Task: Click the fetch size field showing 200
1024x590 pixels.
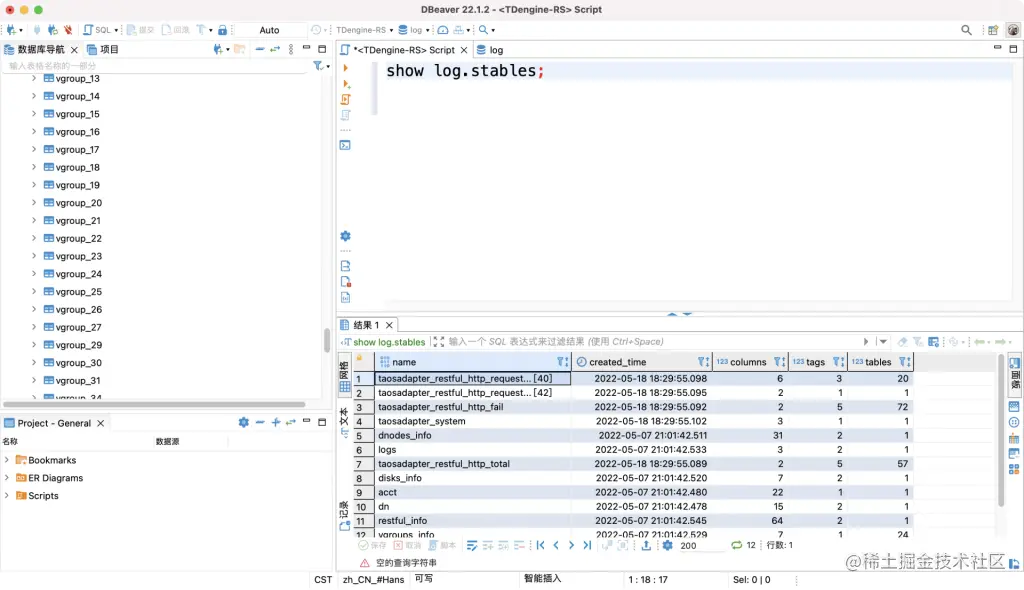Action: 690,545
